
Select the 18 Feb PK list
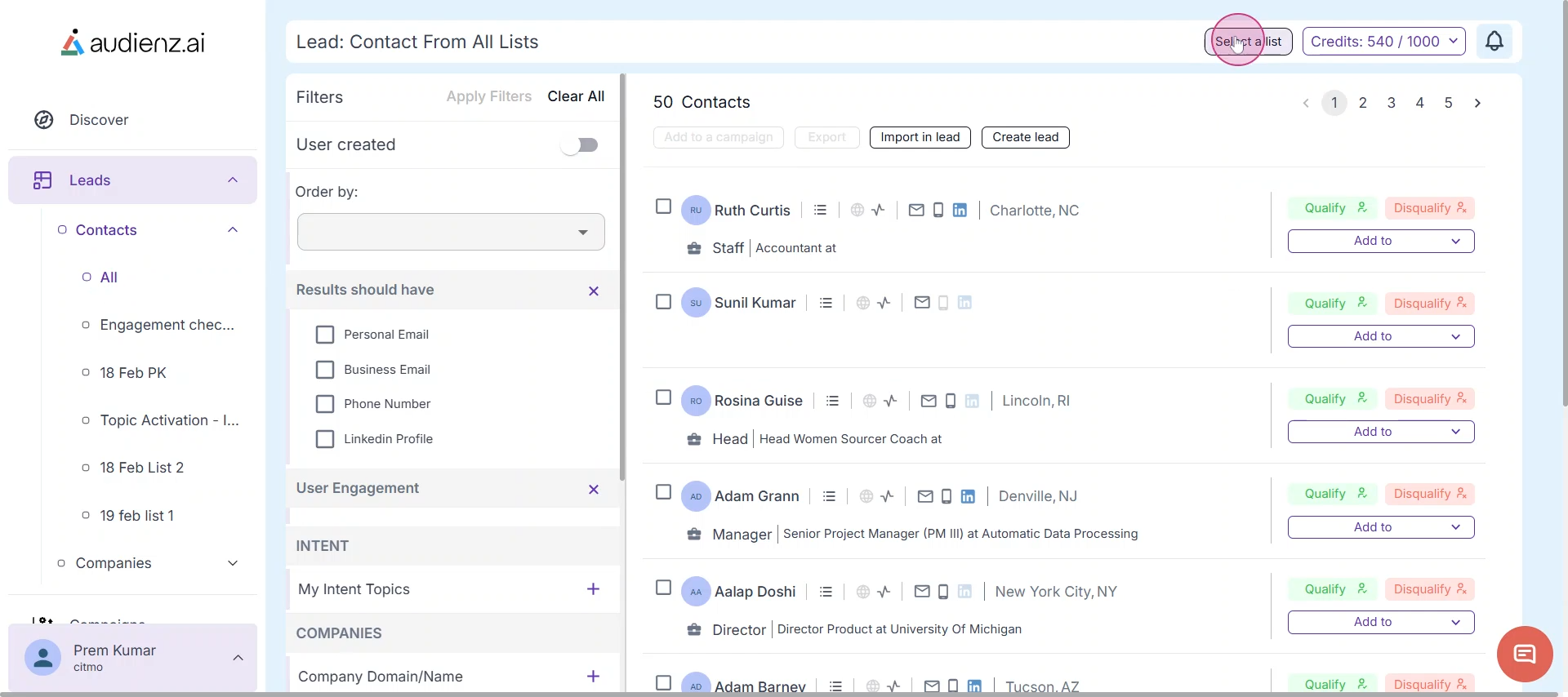pyautogui.click(x=133, y=373)
